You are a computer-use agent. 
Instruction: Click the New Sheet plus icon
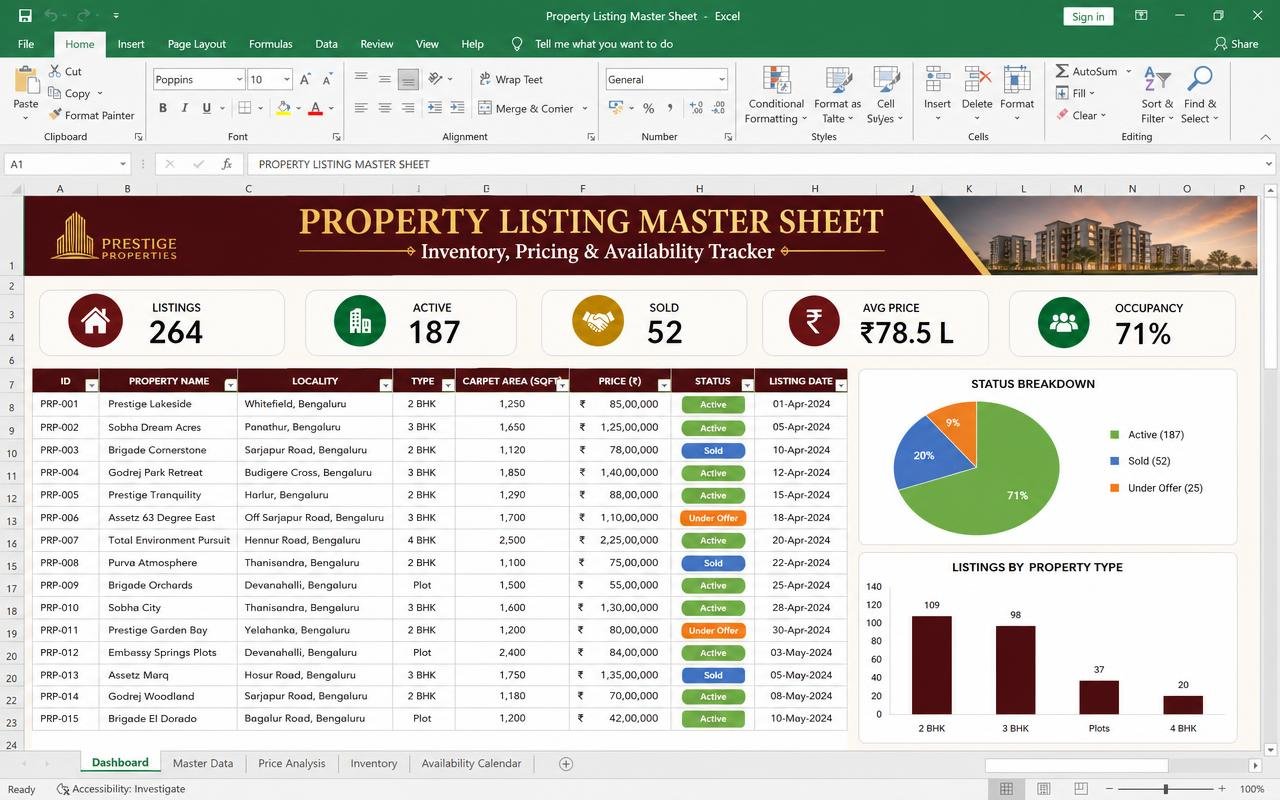coord(565,764)
